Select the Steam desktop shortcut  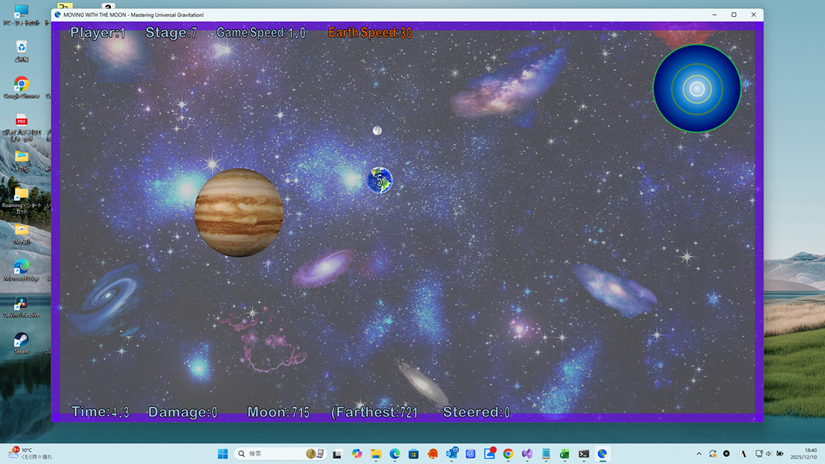pyautogui.click(x=22, y=343)
